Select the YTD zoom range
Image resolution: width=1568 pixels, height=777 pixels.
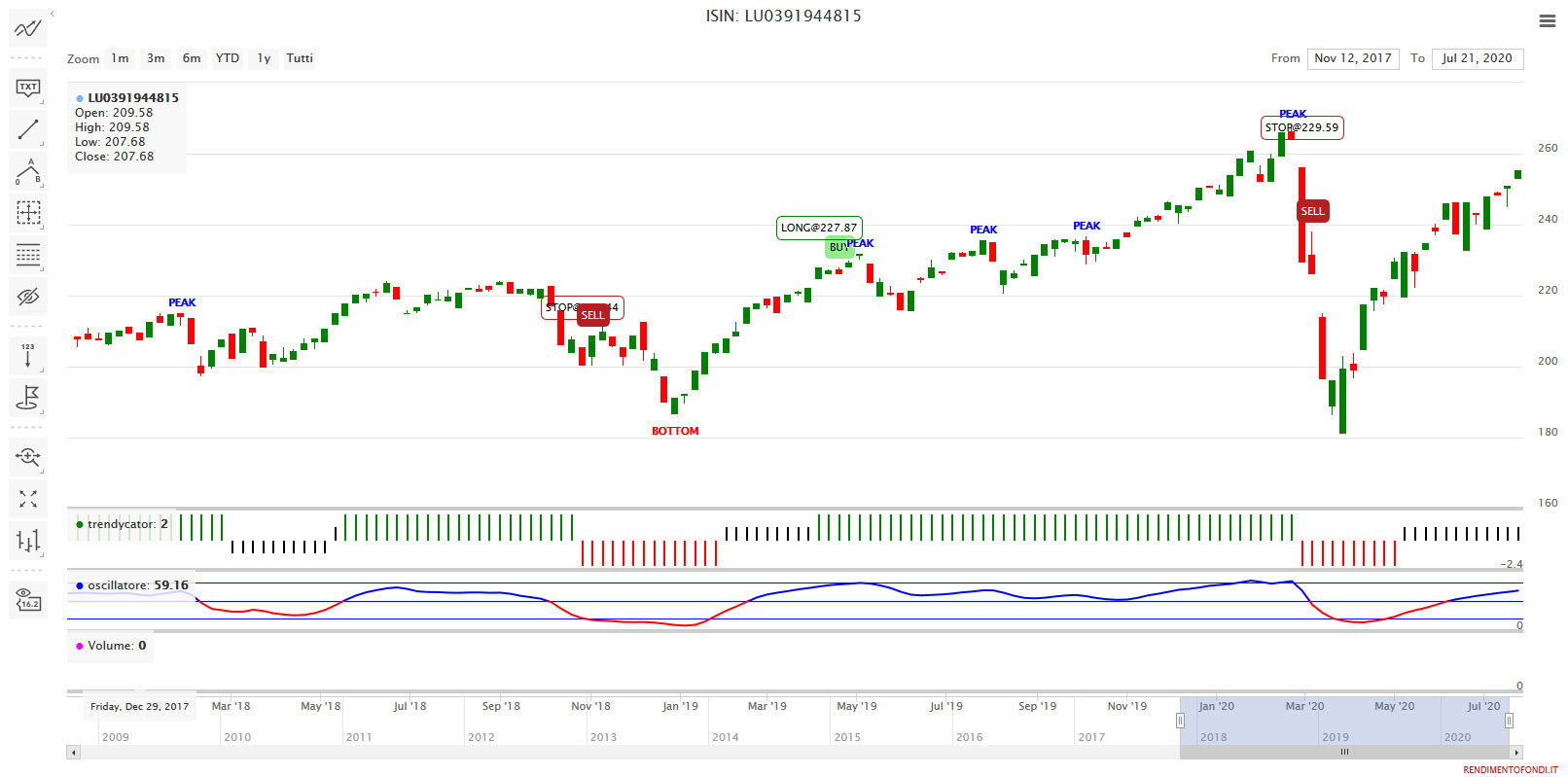click(x=227, y=58)
